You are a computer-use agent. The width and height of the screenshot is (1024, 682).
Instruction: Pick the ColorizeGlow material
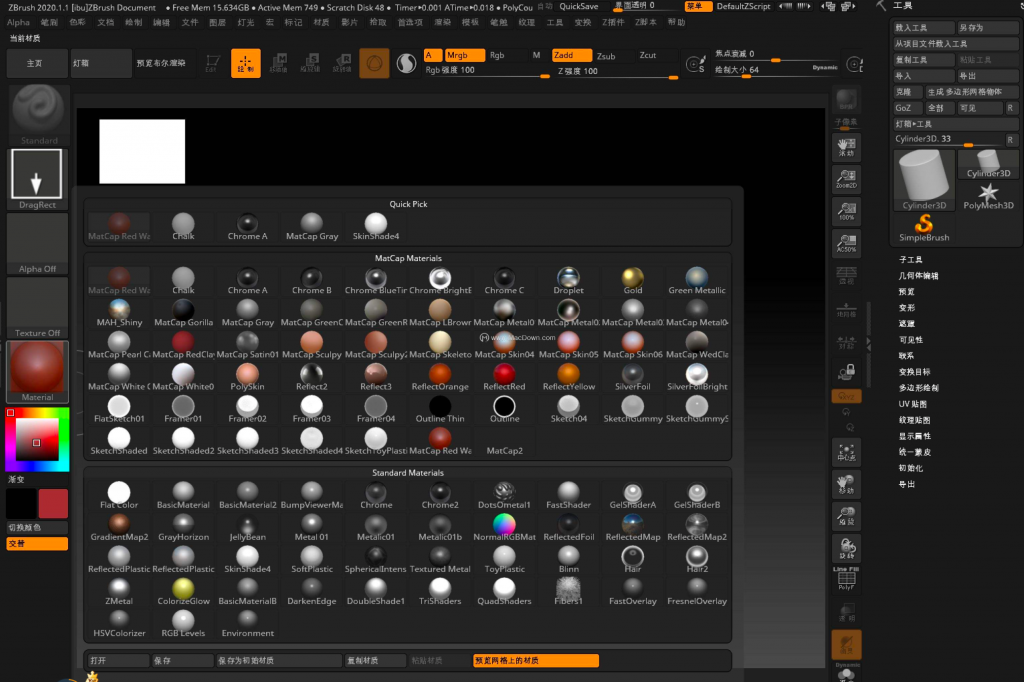coord(183,591)
